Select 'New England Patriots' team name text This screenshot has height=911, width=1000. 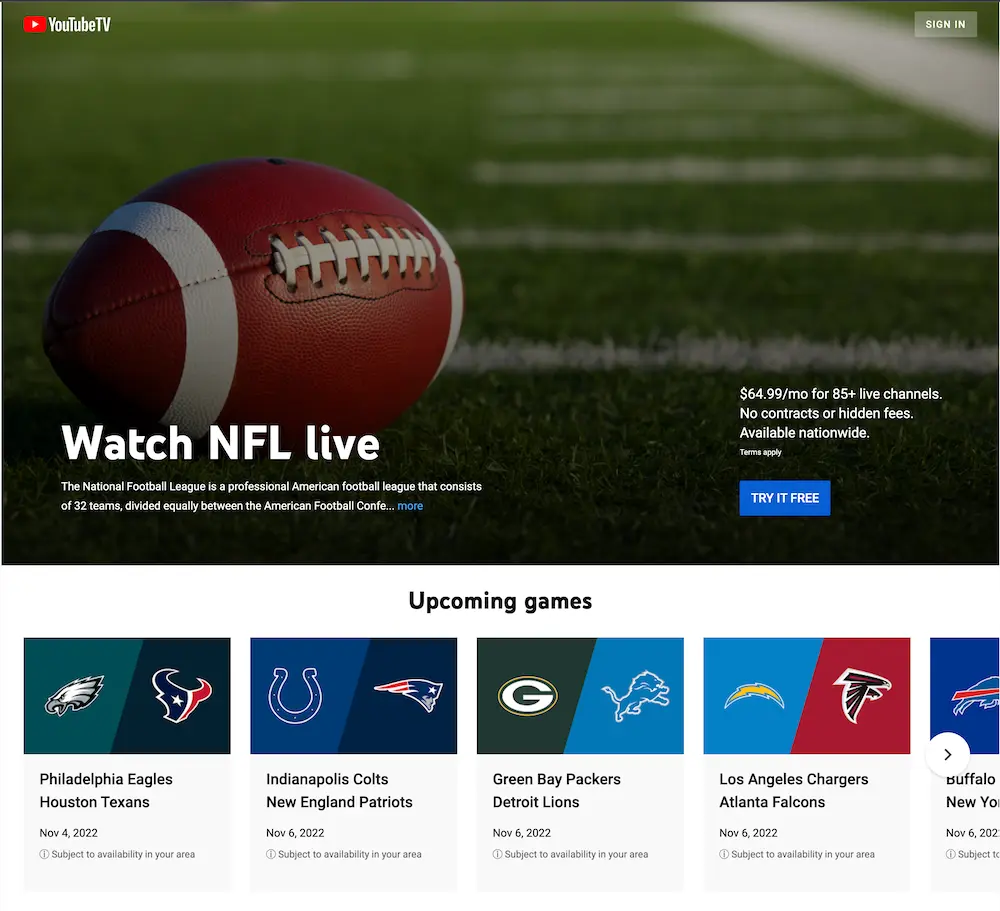point(339,802)
